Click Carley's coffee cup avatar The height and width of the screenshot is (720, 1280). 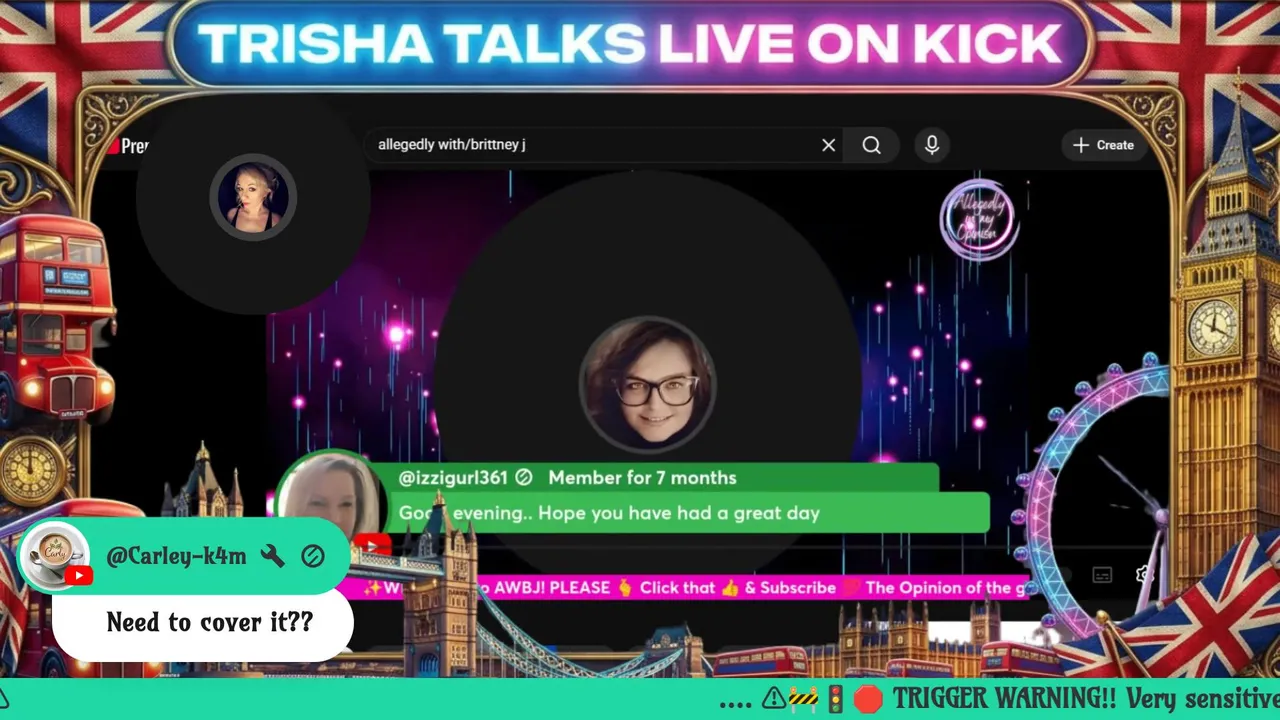[56, 554]
